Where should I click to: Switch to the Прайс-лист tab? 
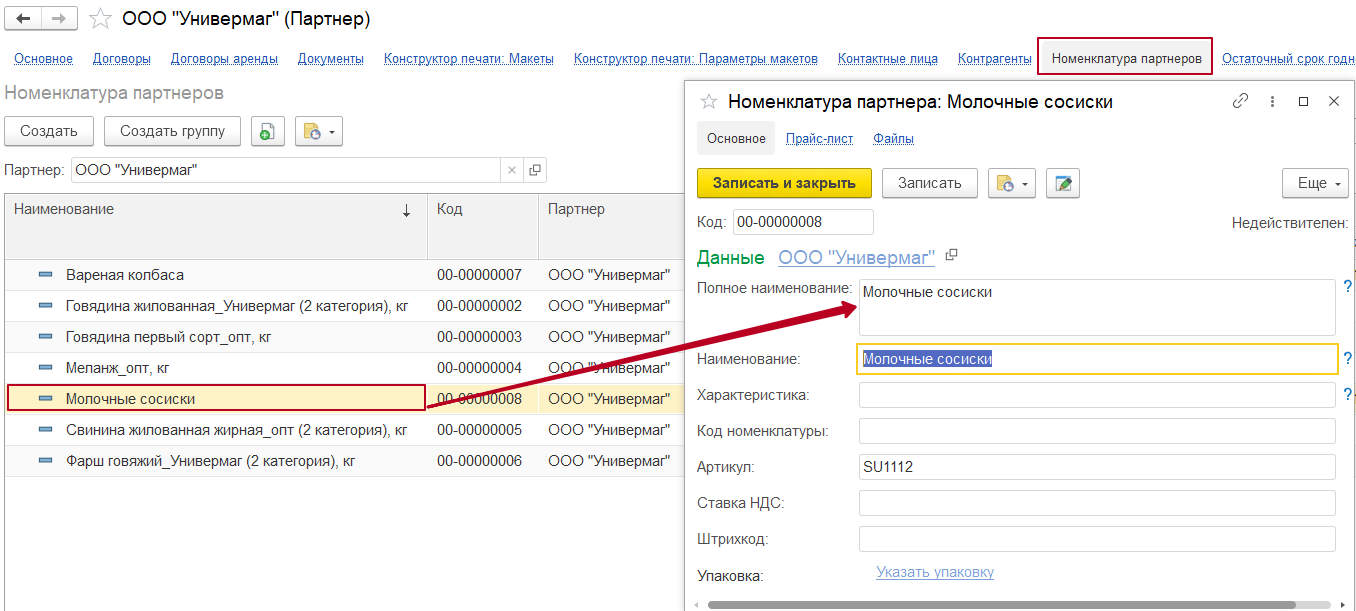(x=819, y=139)
